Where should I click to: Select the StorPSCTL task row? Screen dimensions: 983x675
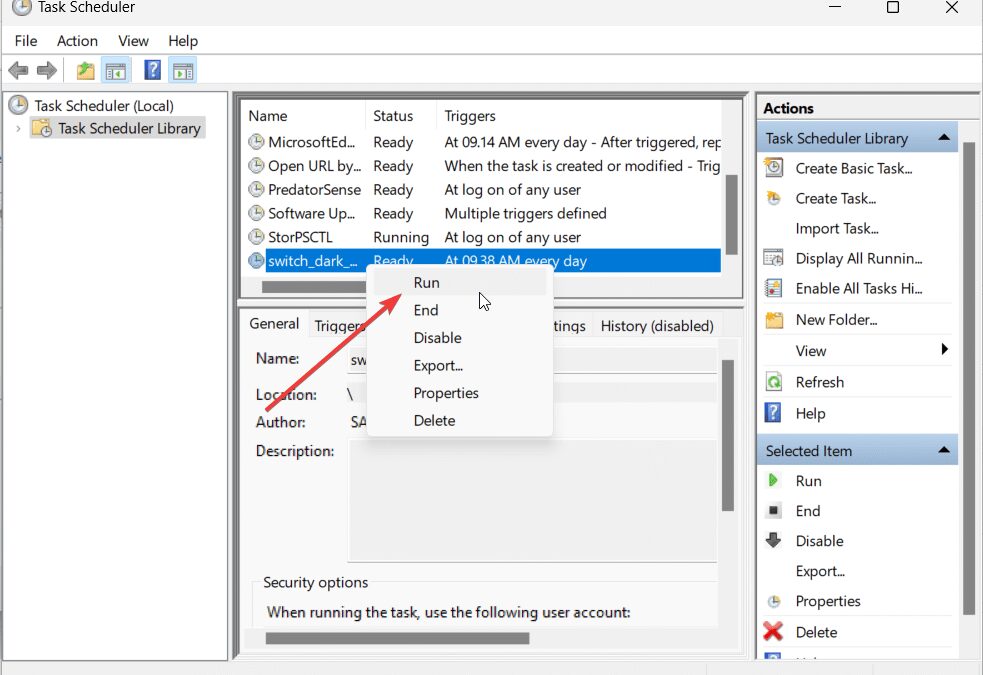[300, 237]
